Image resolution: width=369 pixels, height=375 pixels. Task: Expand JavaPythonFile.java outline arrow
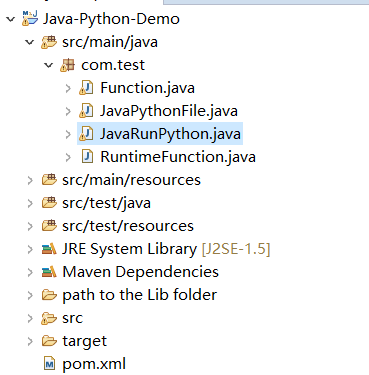68,111
